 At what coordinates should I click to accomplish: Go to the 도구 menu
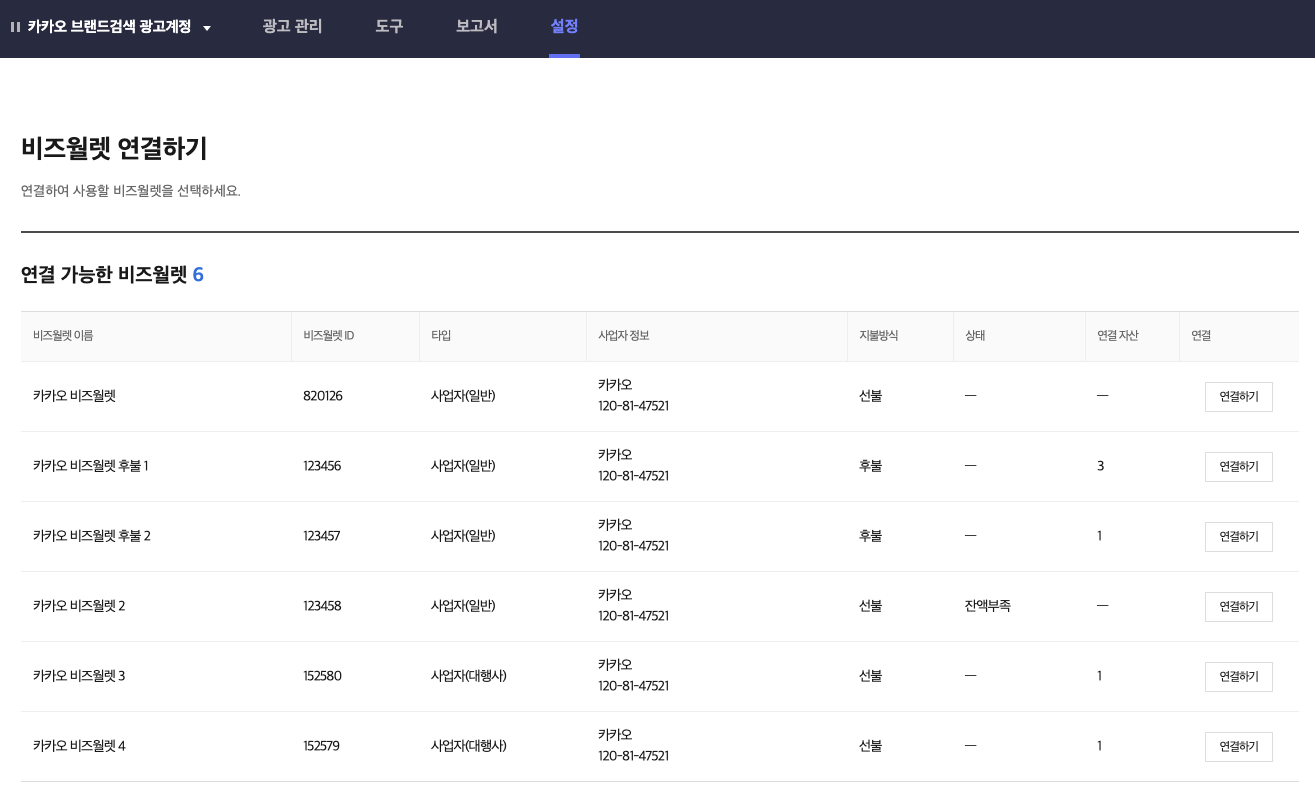point(389,27)
